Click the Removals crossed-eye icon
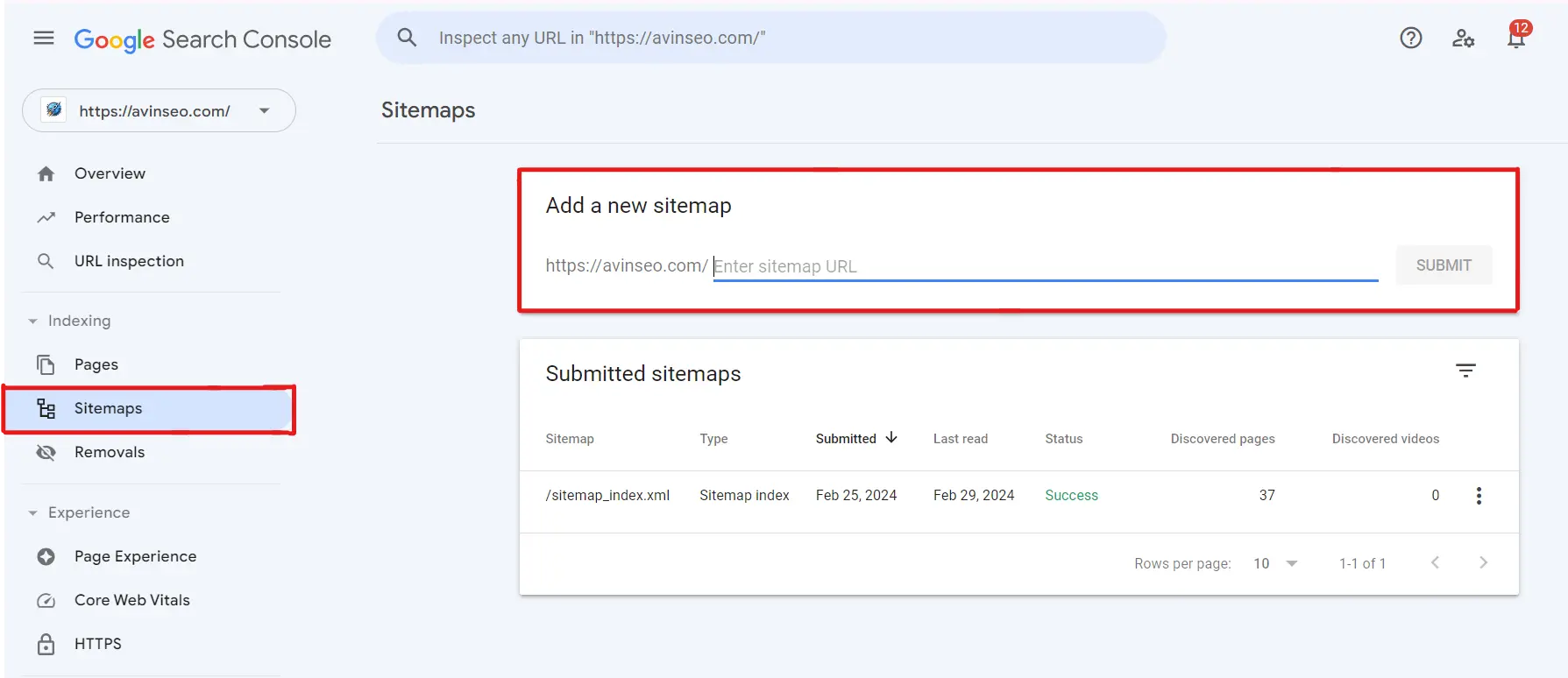Screen dimensions: 1568x678 tap(46, 452)
